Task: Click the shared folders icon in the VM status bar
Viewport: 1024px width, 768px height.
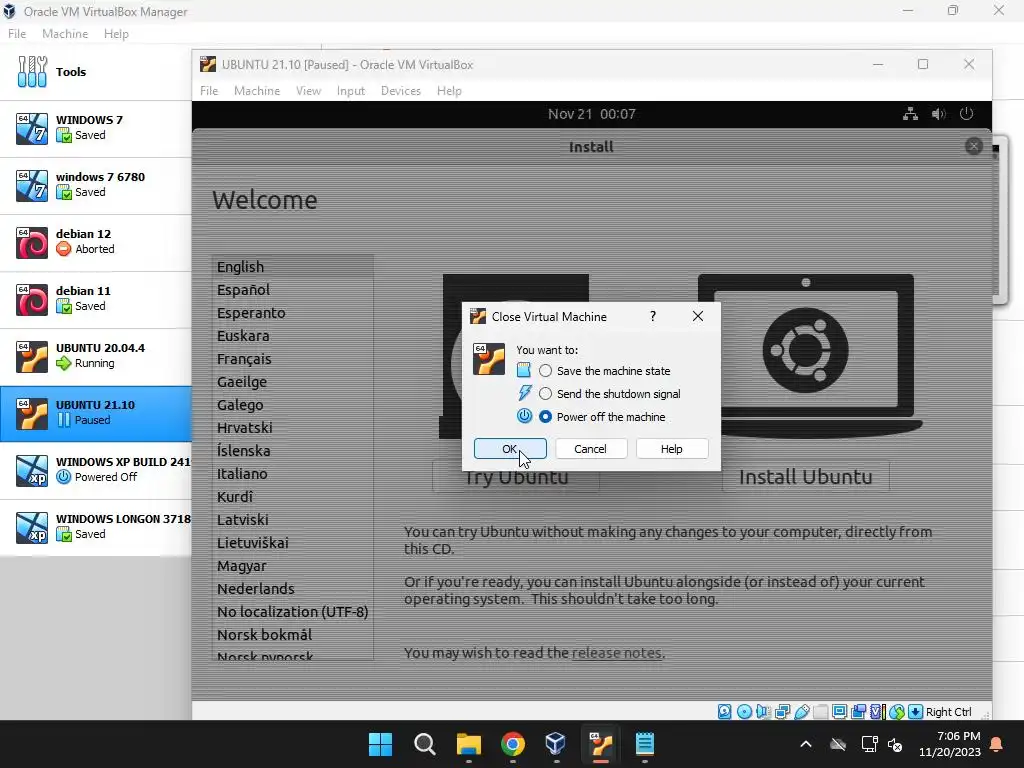Action: (821, 712)
